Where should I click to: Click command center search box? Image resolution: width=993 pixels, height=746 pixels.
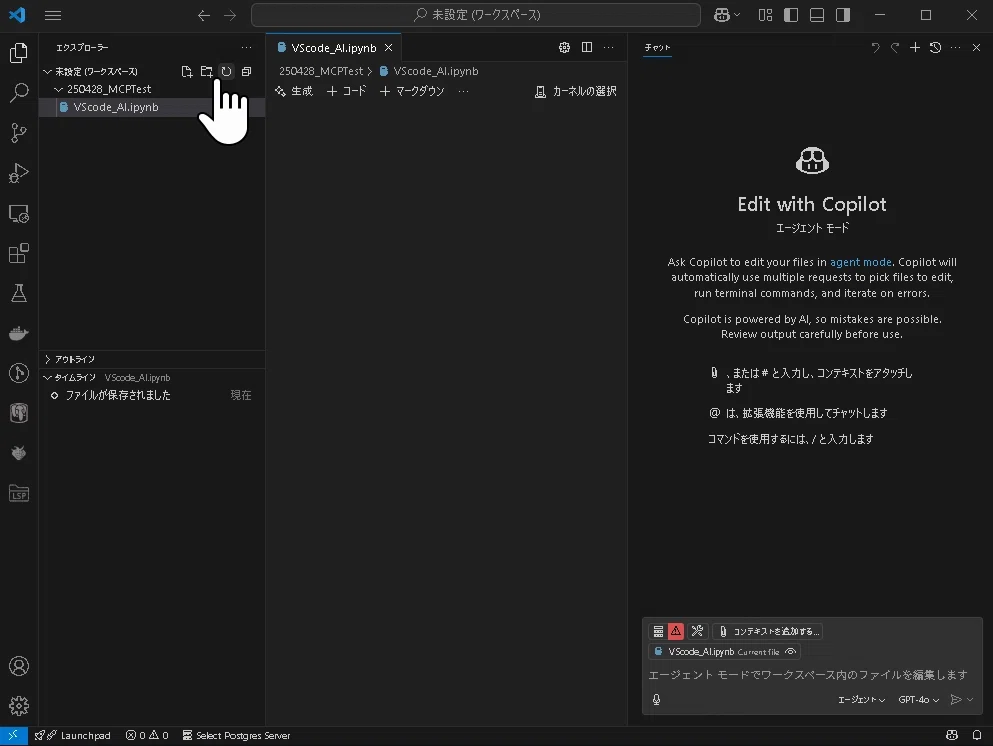click(476, 15)
